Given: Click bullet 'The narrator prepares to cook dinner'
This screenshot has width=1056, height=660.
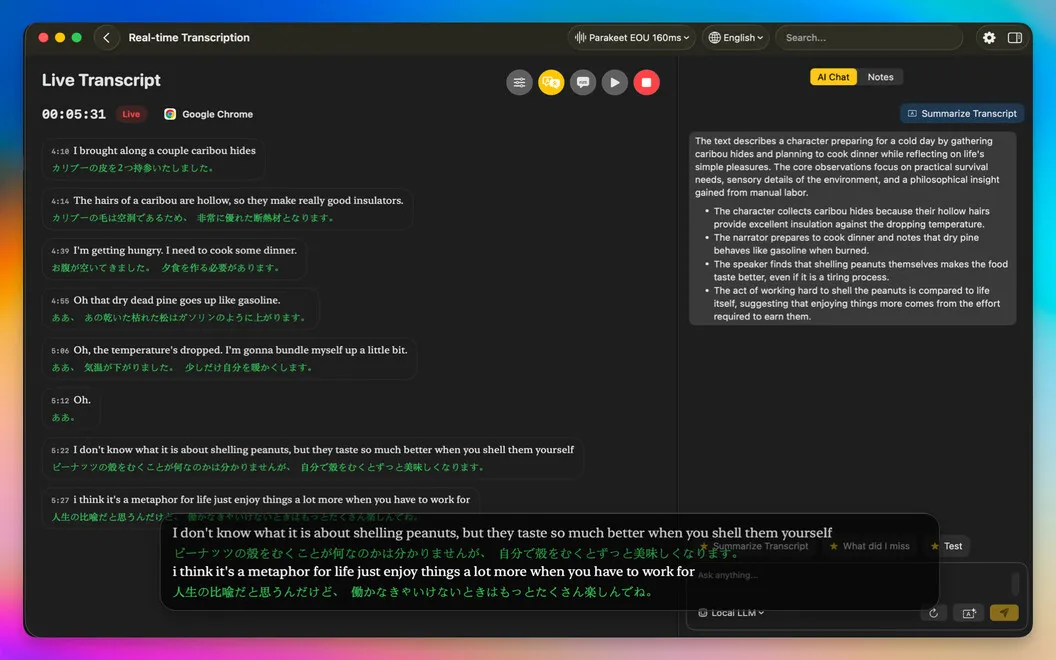Looking at the screenshot, I should click(847, 244).
